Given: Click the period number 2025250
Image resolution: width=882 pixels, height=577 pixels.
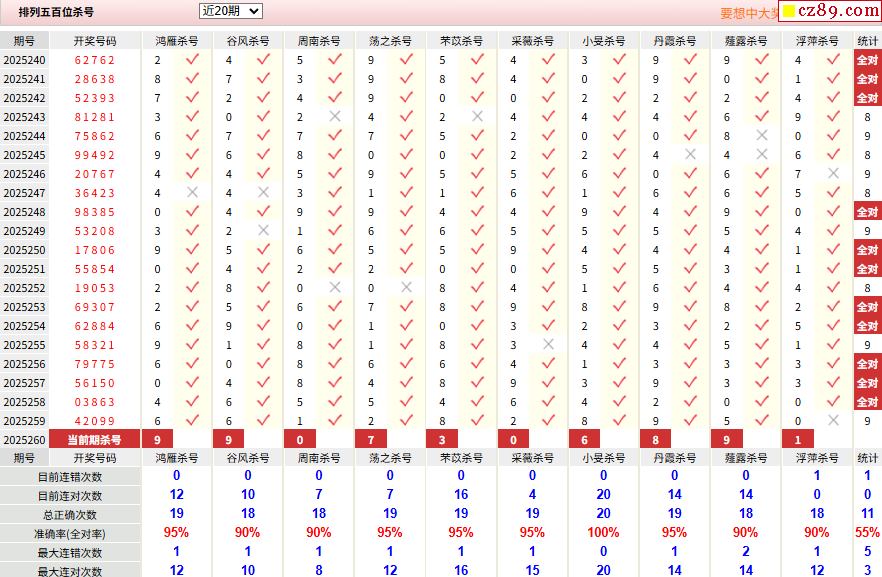Looking at the screenshot, I should click(x=24, y=250).
